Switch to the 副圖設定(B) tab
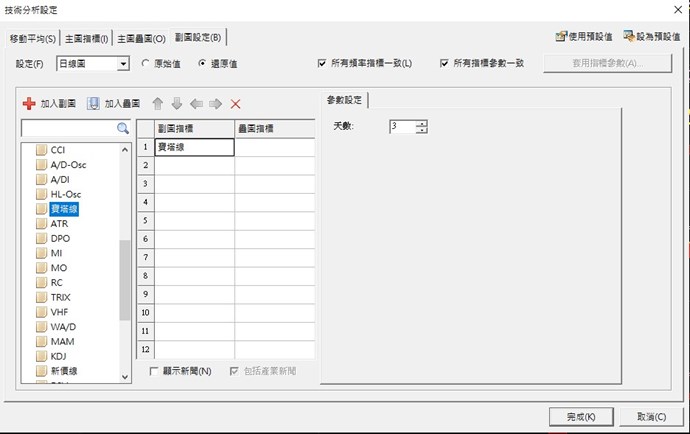Screen dimensions: 690x434 pos(198,37)
